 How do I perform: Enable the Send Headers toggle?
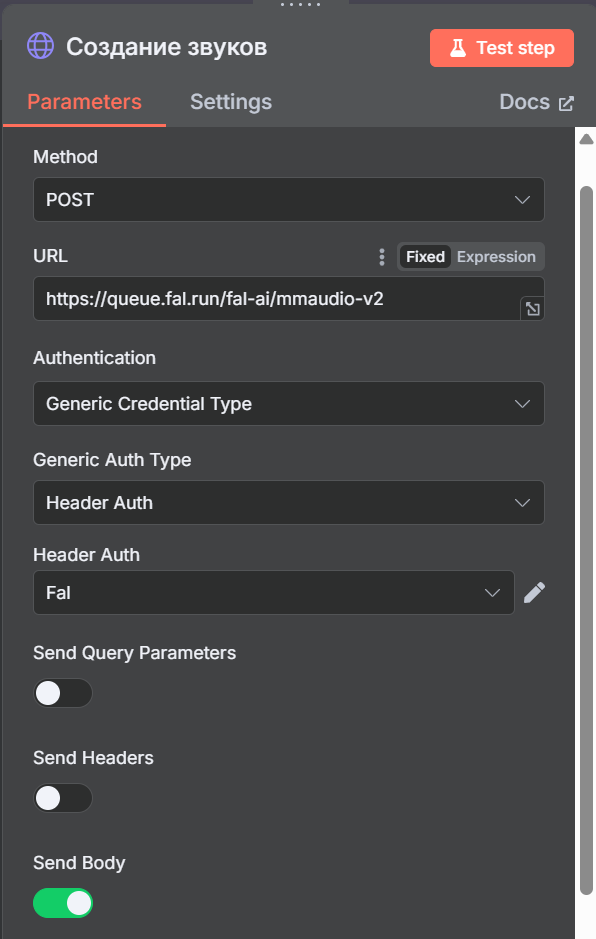click(x=63, y=798)
